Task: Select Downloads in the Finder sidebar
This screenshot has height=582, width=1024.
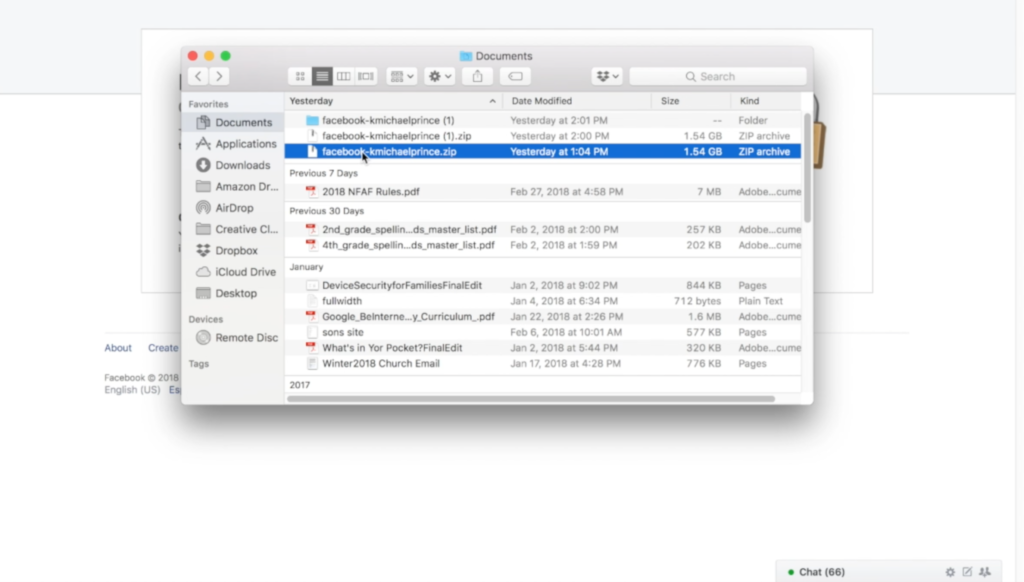Action: pyautogui.click(x=242, y=165)
